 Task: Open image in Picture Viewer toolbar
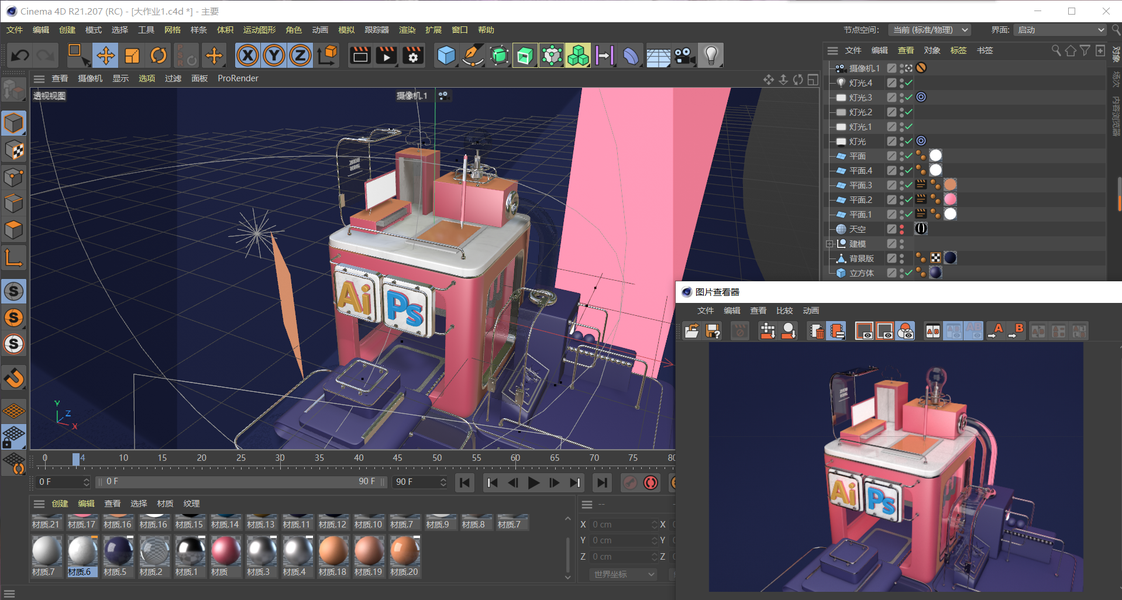(x=691, y=330)
